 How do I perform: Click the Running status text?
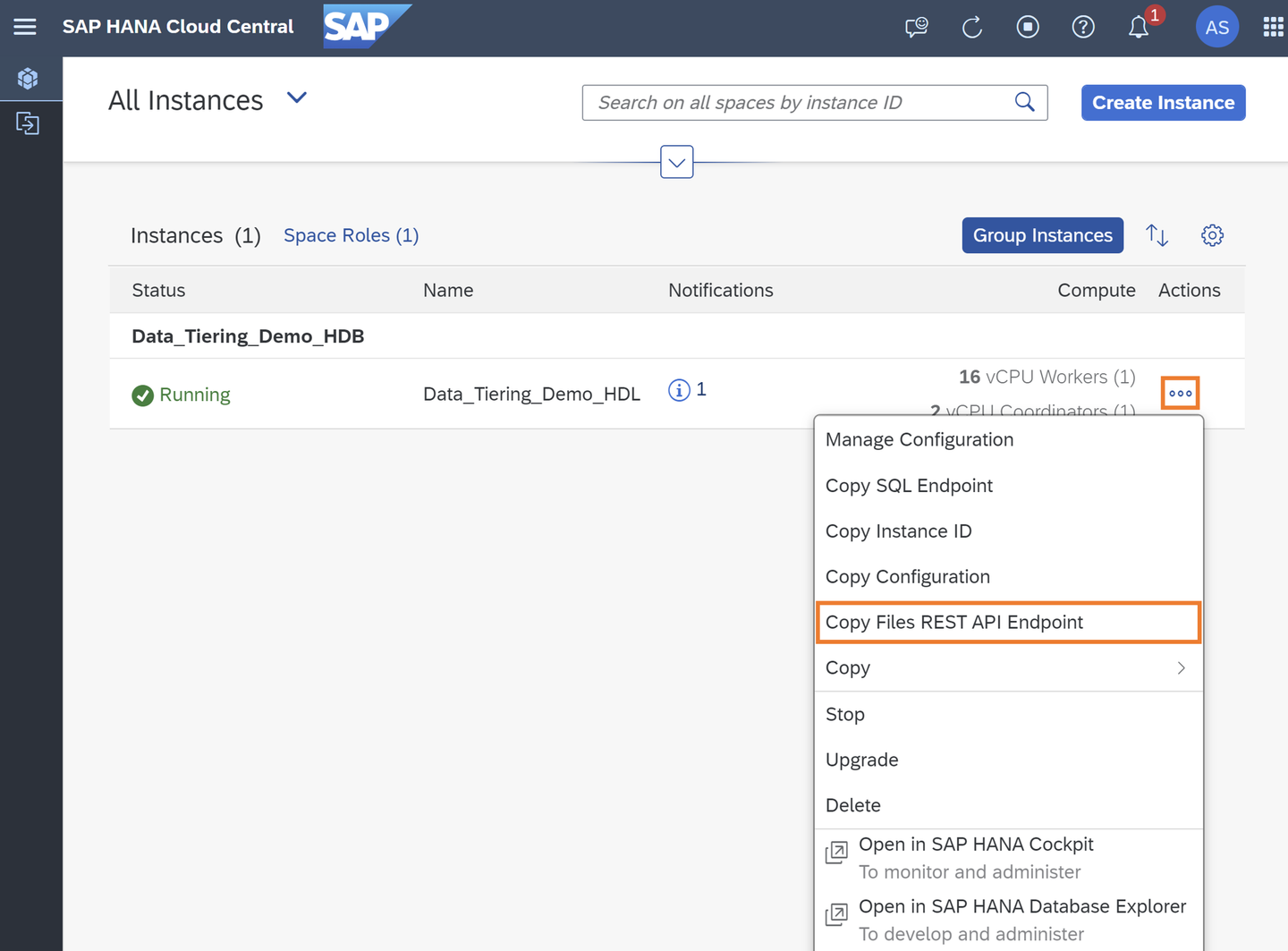(195, 395)
